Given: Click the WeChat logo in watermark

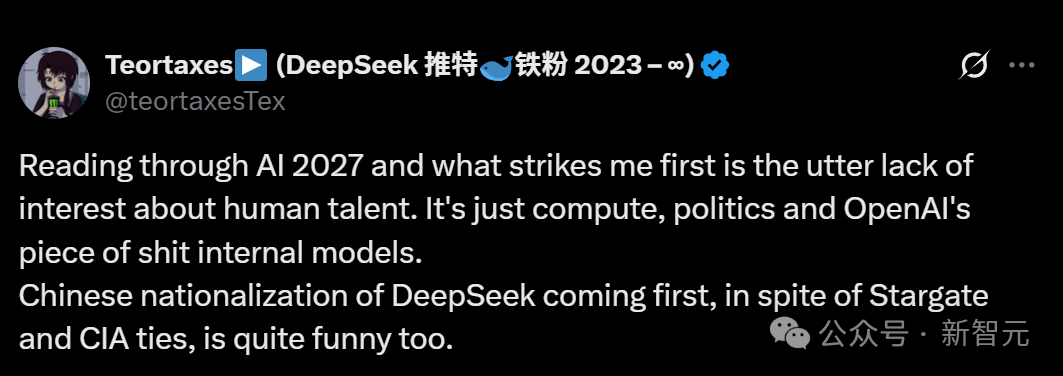Looking at the screenshot, I should 792,333.
